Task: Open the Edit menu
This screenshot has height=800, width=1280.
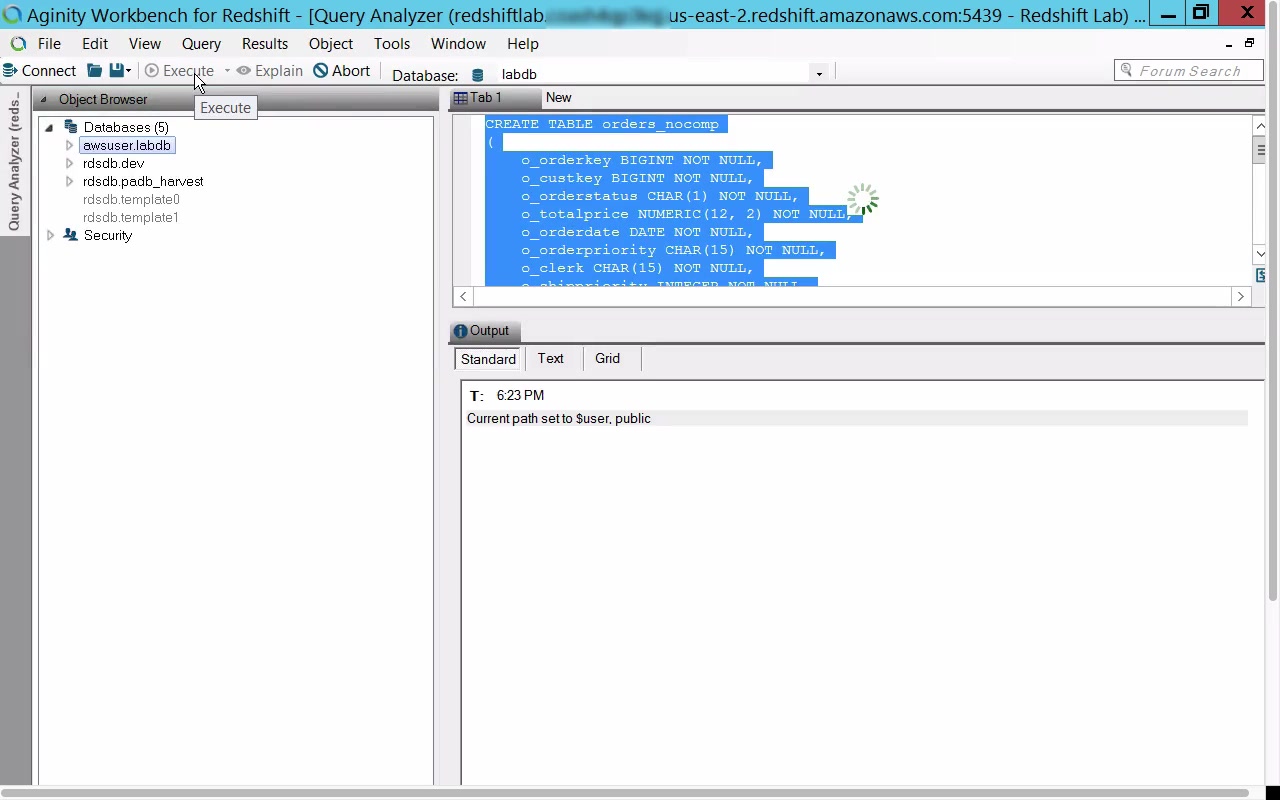Action: click(x=95, y=44)
